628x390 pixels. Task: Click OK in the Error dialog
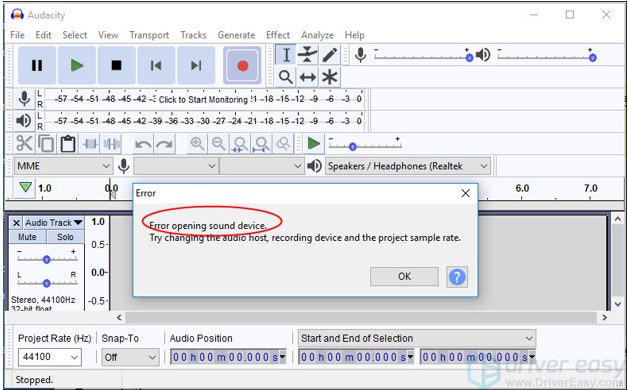pyautogui.click(x=404, y=276)
